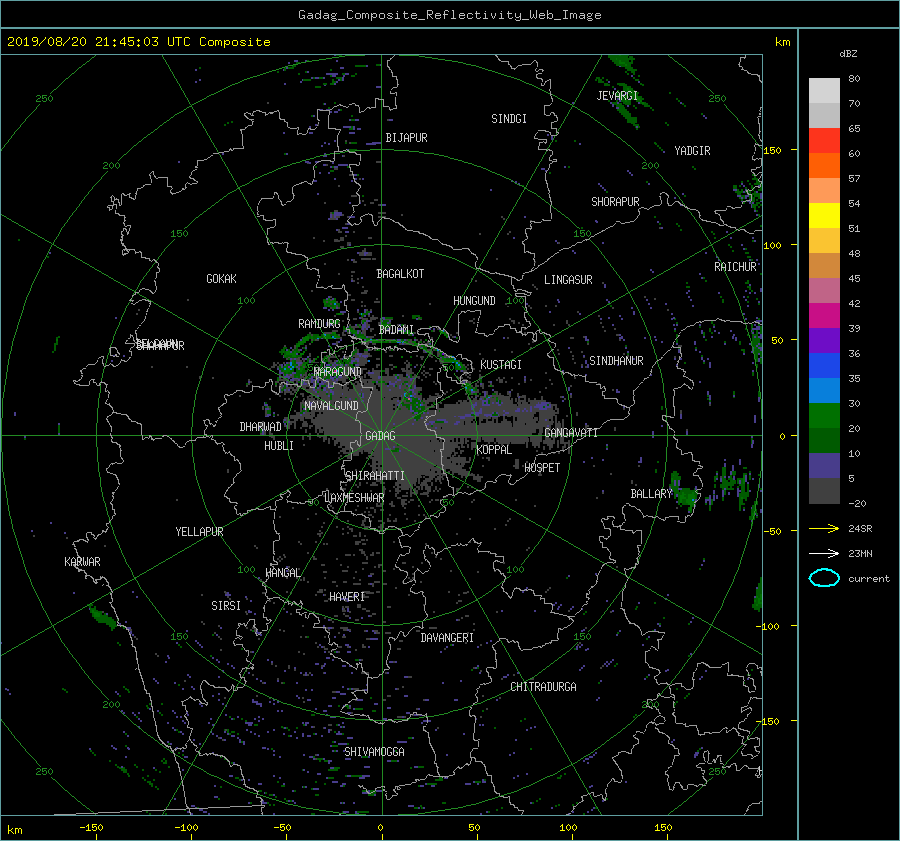Viewport: 900px width, 841px height.
Task: Click the '24SR' legend label
Action: click(x=860, y=528)
